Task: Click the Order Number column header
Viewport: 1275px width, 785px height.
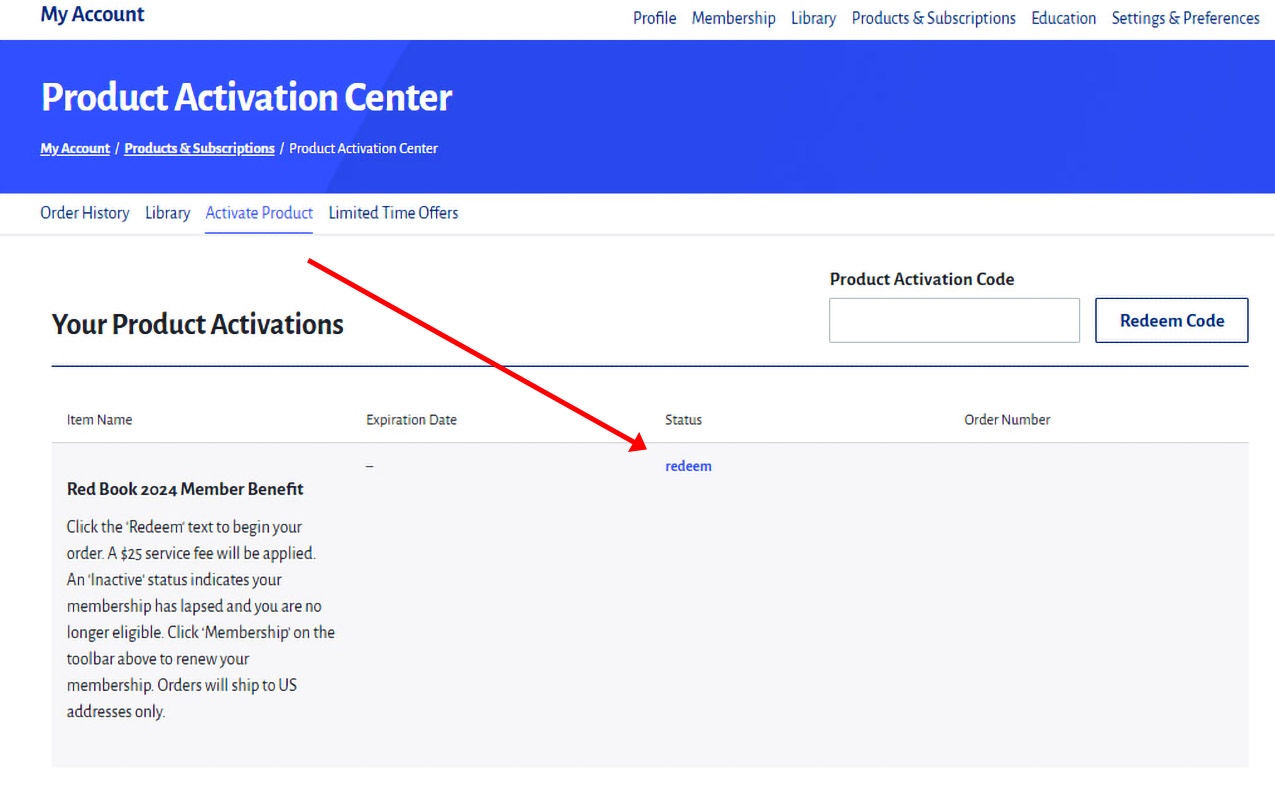Action: click(x=1007, y=420)
